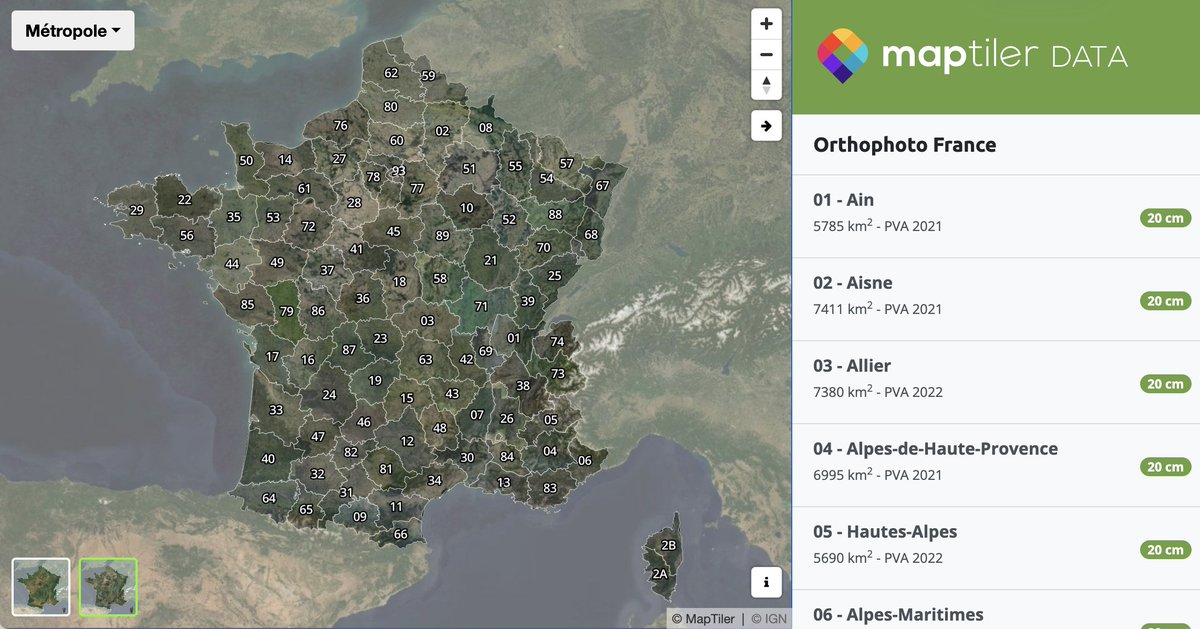Screen dimensions: 1200x629
Task: Select department 83 on the map
Action: click(550, 488)
